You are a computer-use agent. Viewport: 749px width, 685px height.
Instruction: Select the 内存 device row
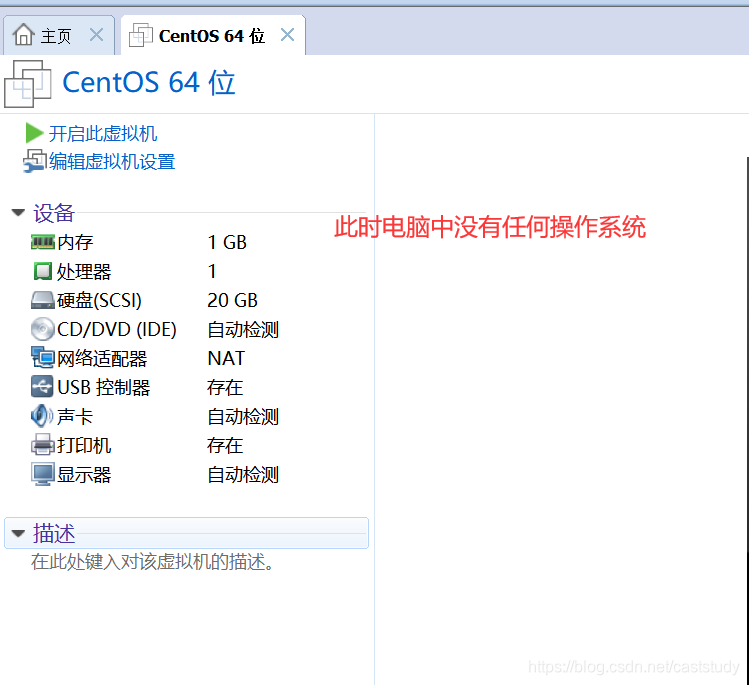point(155,242)
